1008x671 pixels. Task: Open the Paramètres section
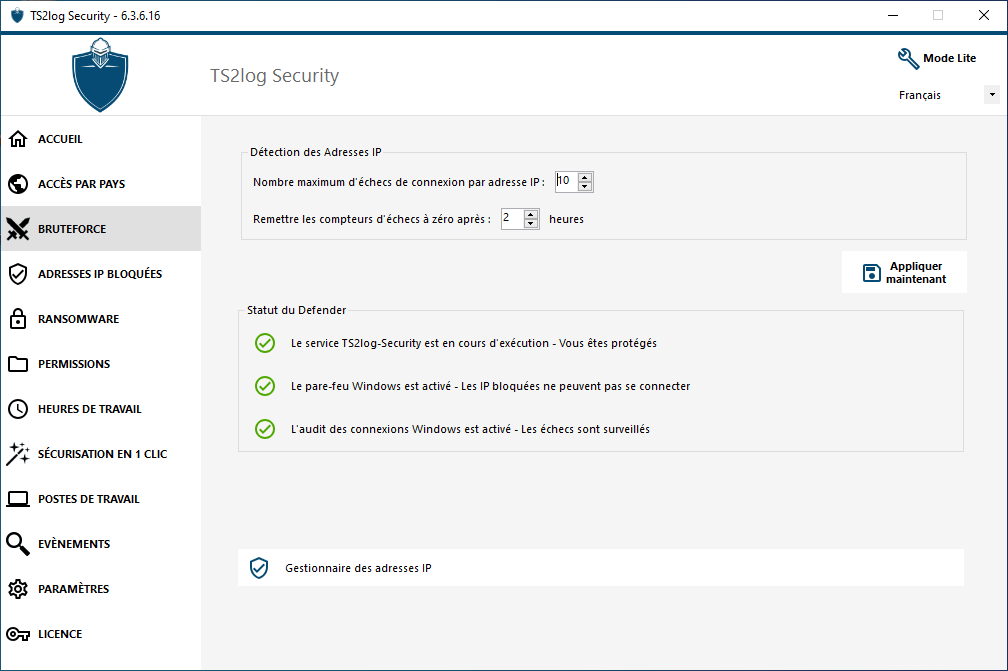coord(101,589)
